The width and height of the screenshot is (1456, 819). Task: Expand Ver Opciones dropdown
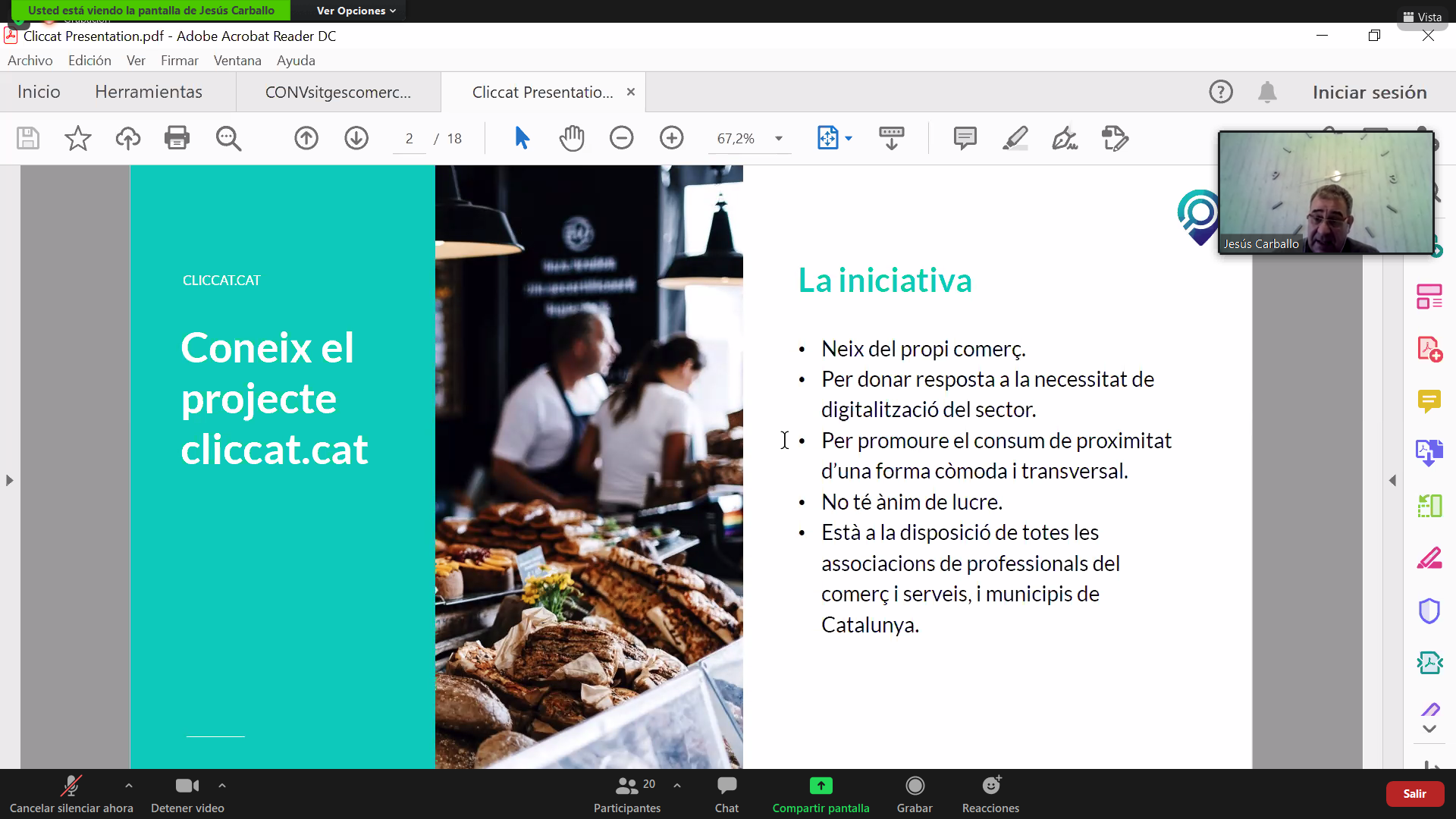(x=356, y=11)
